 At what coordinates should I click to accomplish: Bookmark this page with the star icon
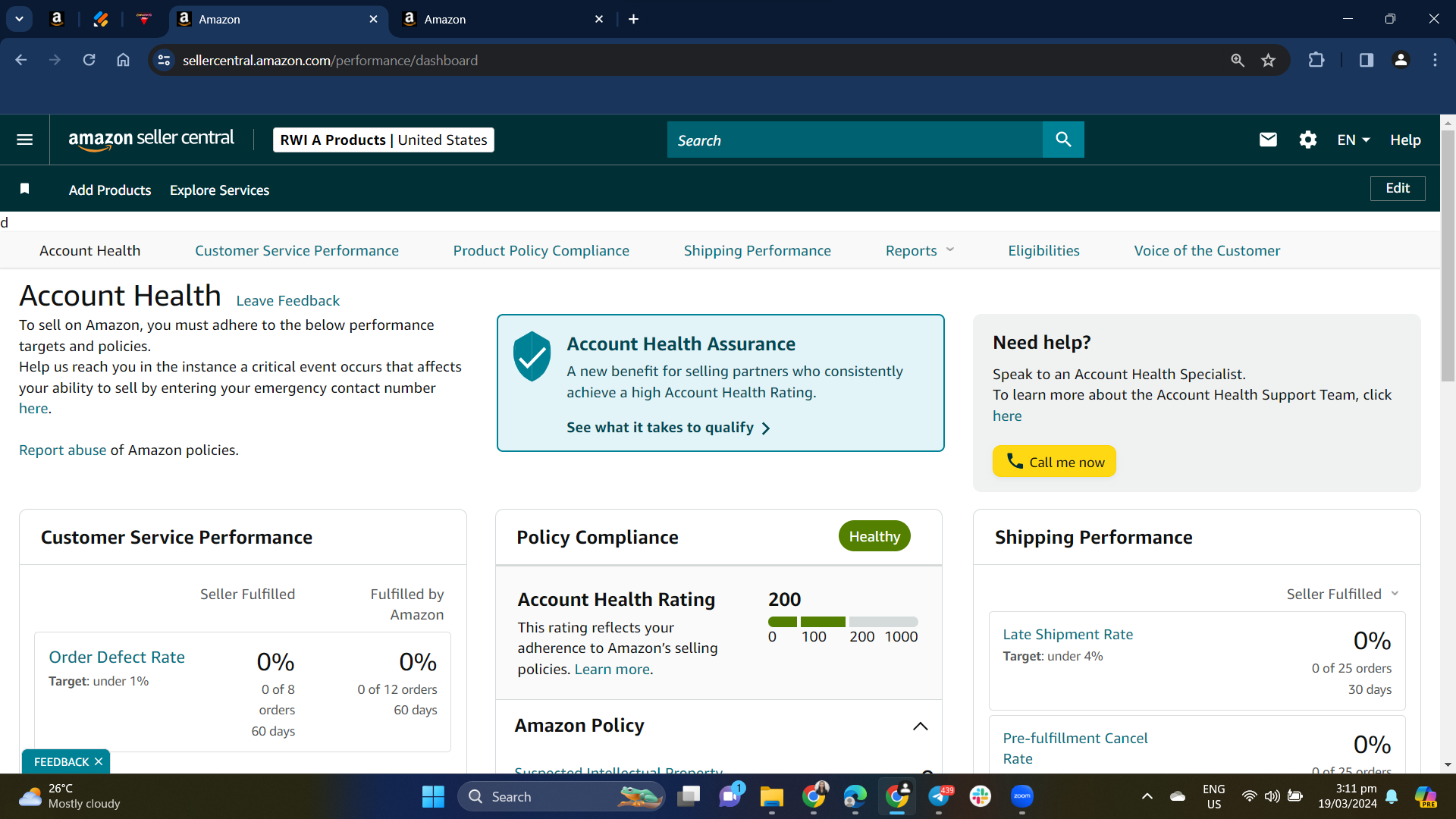(1269, 60)
